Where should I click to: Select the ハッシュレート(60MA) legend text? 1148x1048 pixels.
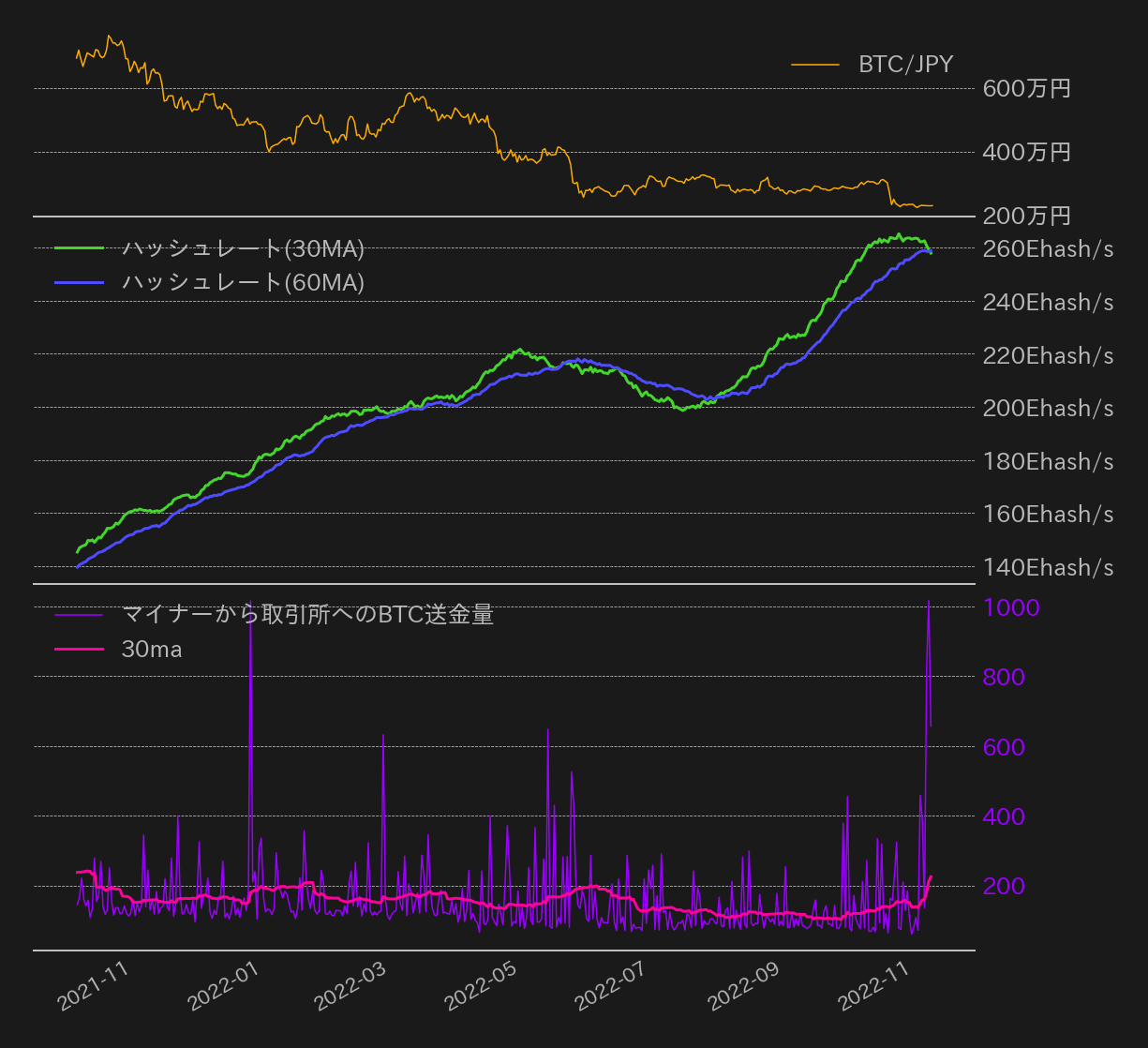point(243,282)
